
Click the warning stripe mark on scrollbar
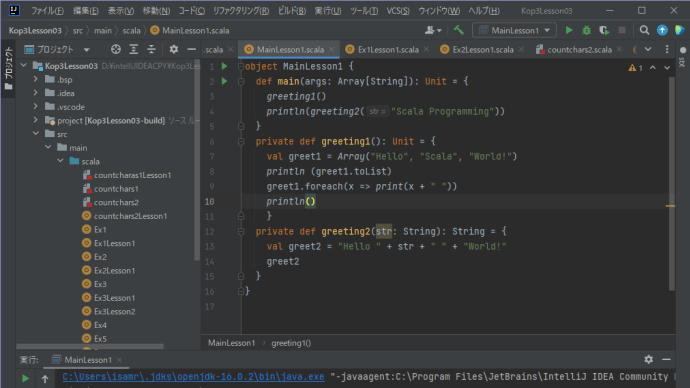coord(670,206)
